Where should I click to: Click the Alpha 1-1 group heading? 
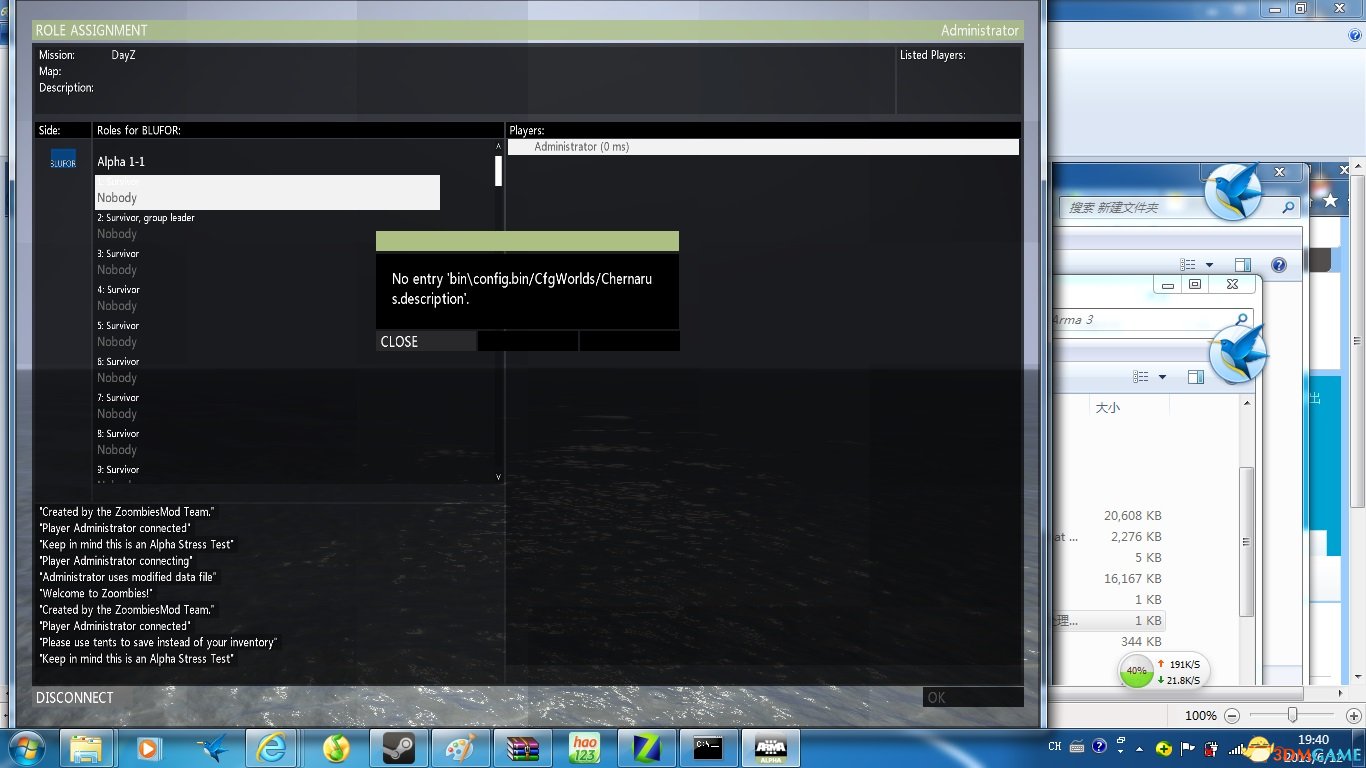coord(121,162)
